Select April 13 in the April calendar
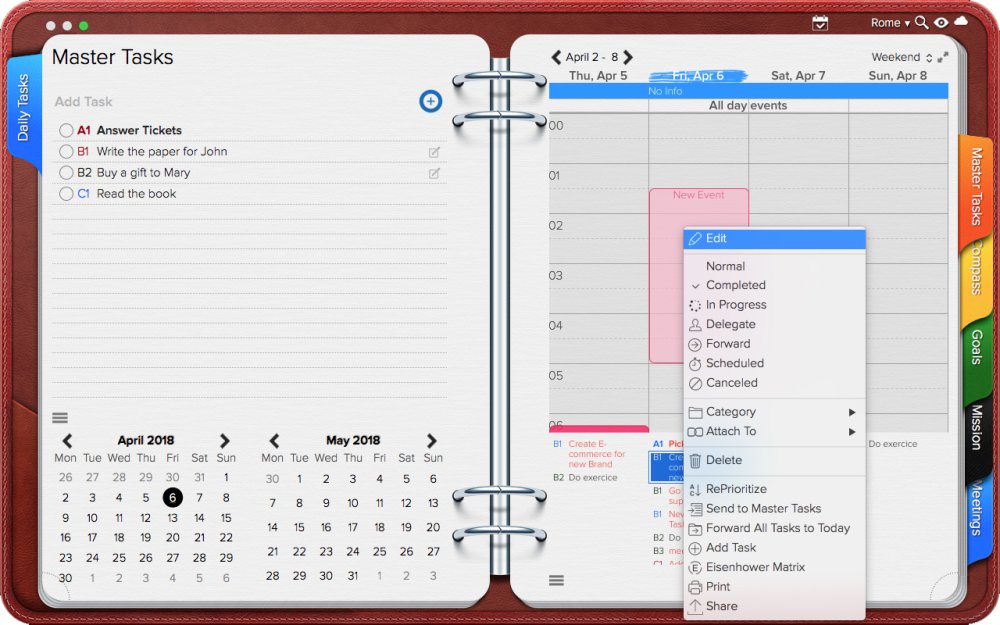The width and height of the screenshot is (1000, 625). (x=172, y=518)
